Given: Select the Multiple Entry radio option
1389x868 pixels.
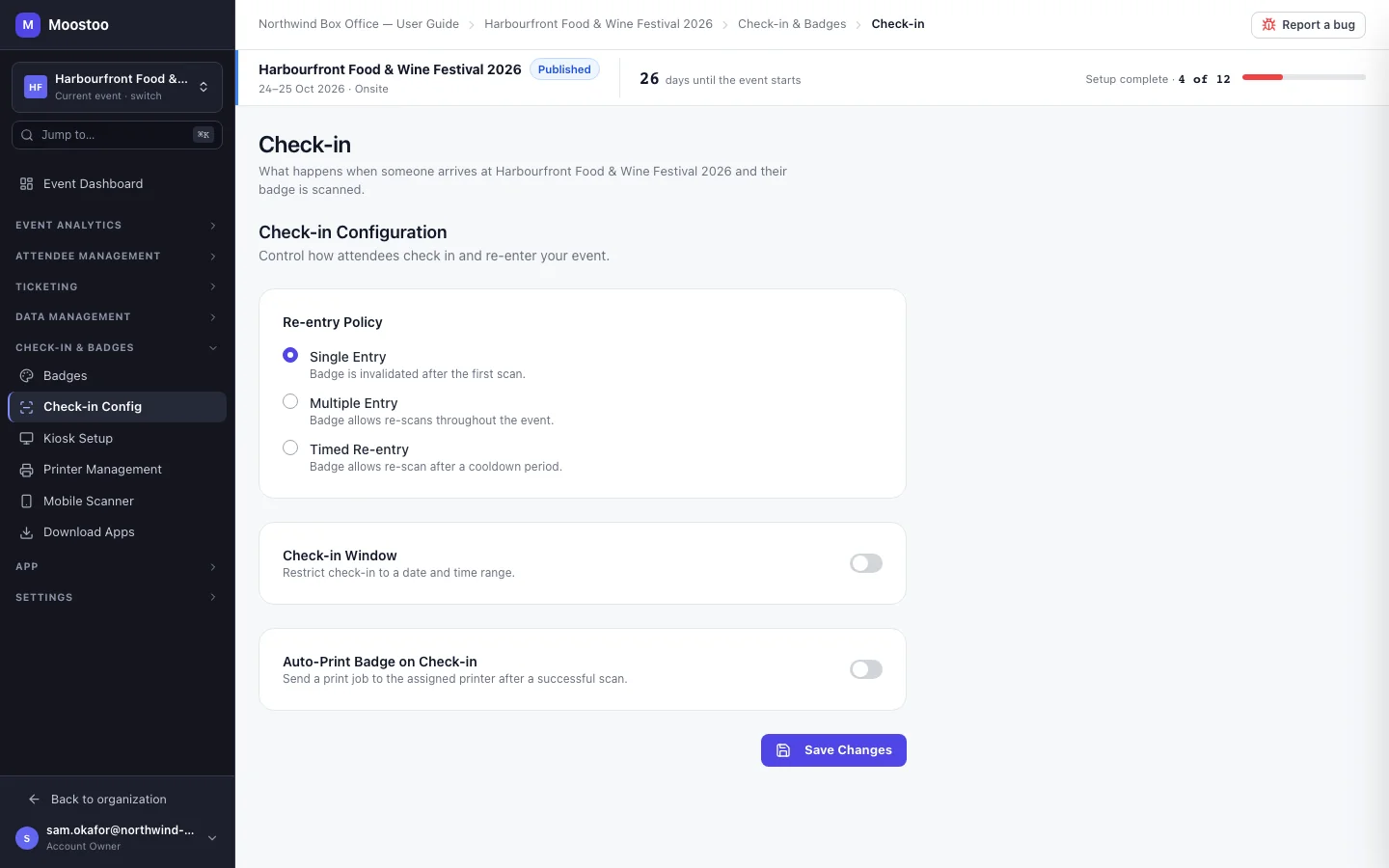Looking at the screenshot, I should coord(290,401).
